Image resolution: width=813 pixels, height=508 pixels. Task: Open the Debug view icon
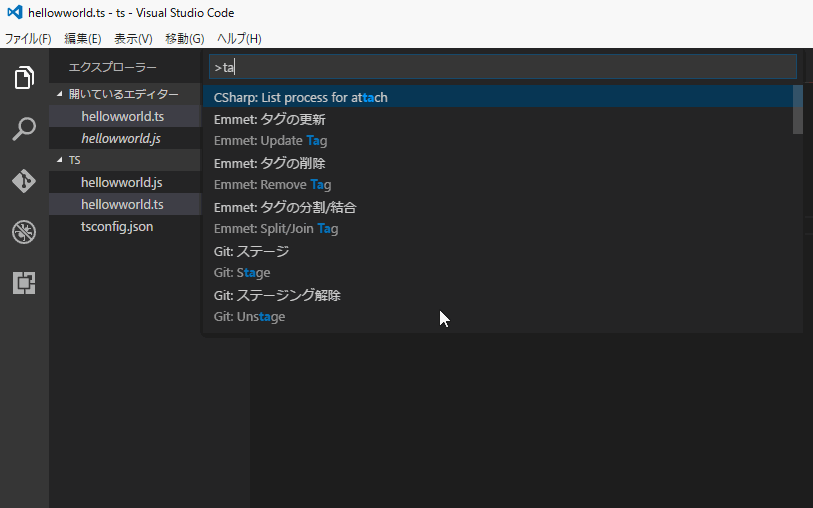(x=24, y=232)
